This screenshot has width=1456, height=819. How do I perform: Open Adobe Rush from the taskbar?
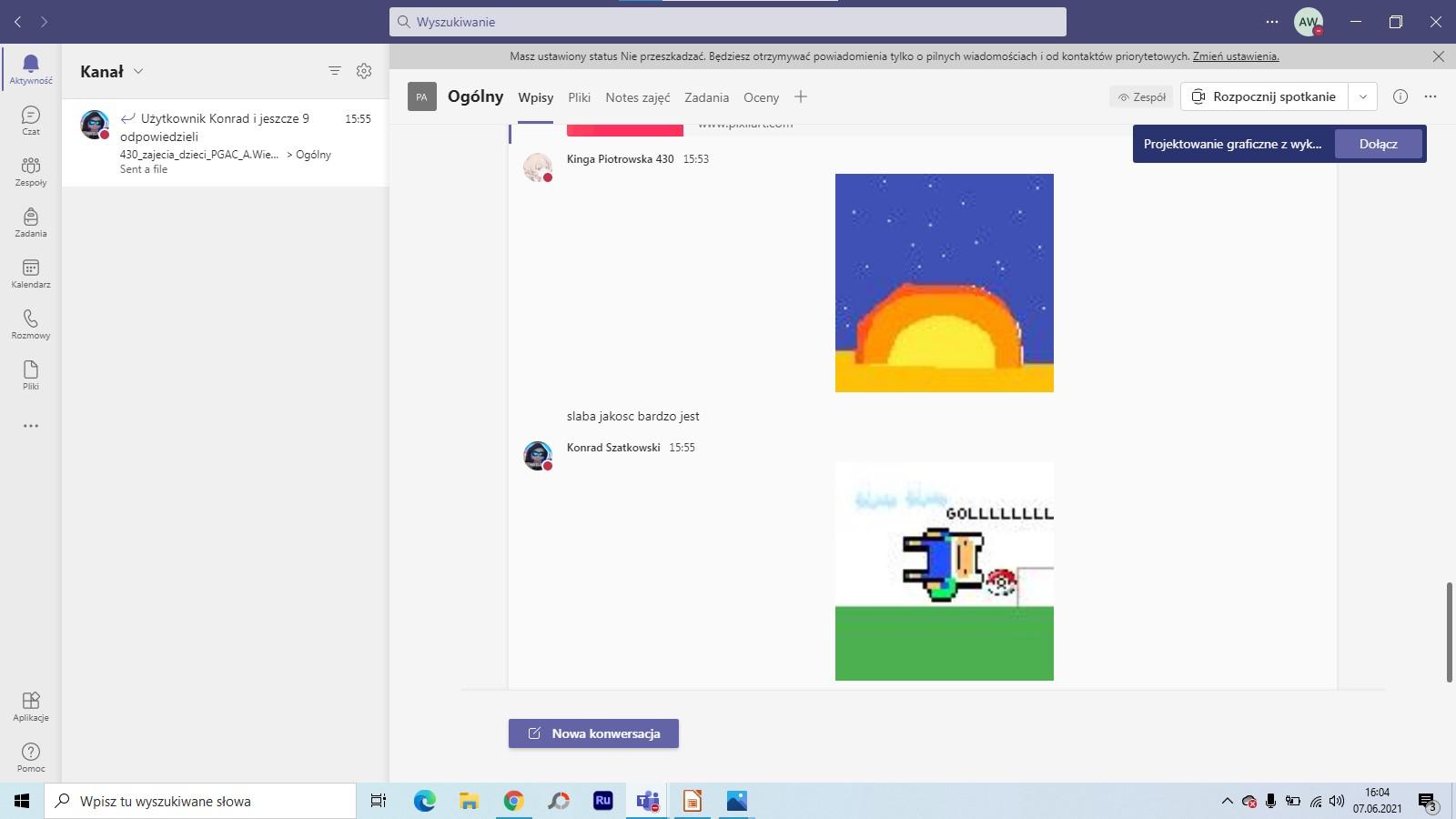pyautogui.click(x=602, y=801)
